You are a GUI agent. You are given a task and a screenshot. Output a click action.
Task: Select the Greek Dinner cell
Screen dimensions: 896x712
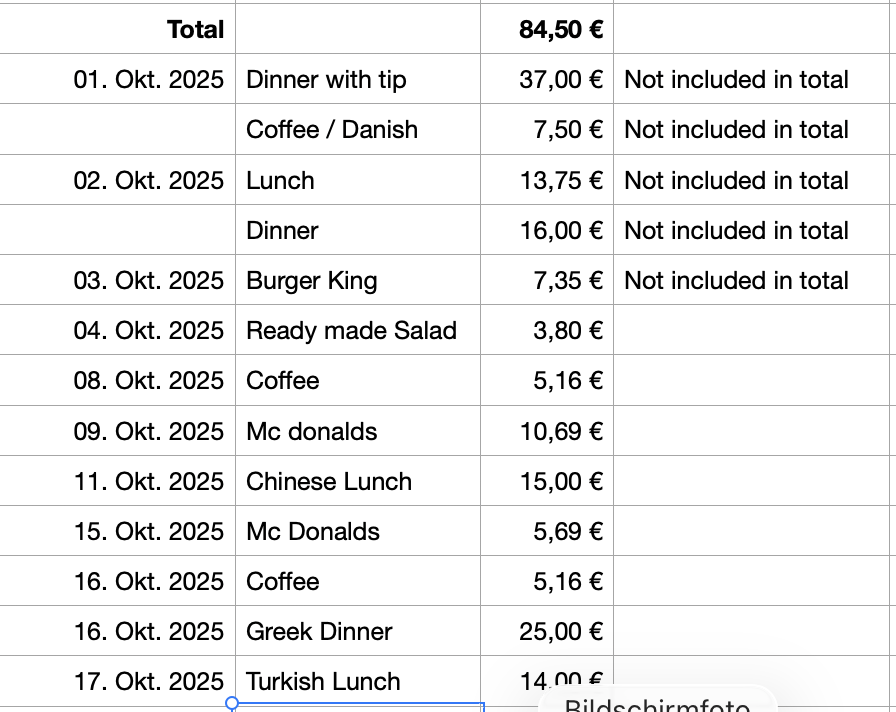[x=319, y=631]
